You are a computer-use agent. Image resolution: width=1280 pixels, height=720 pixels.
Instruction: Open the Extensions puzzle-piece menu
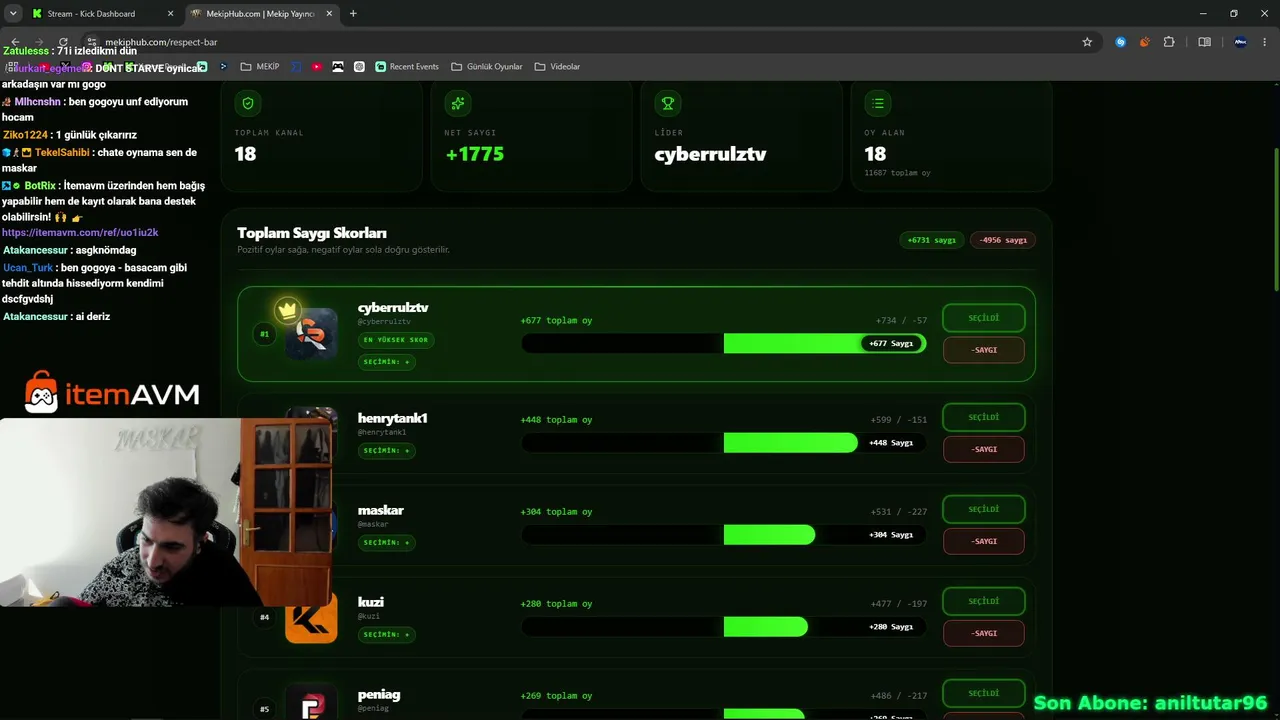(x=1169, y=42)
